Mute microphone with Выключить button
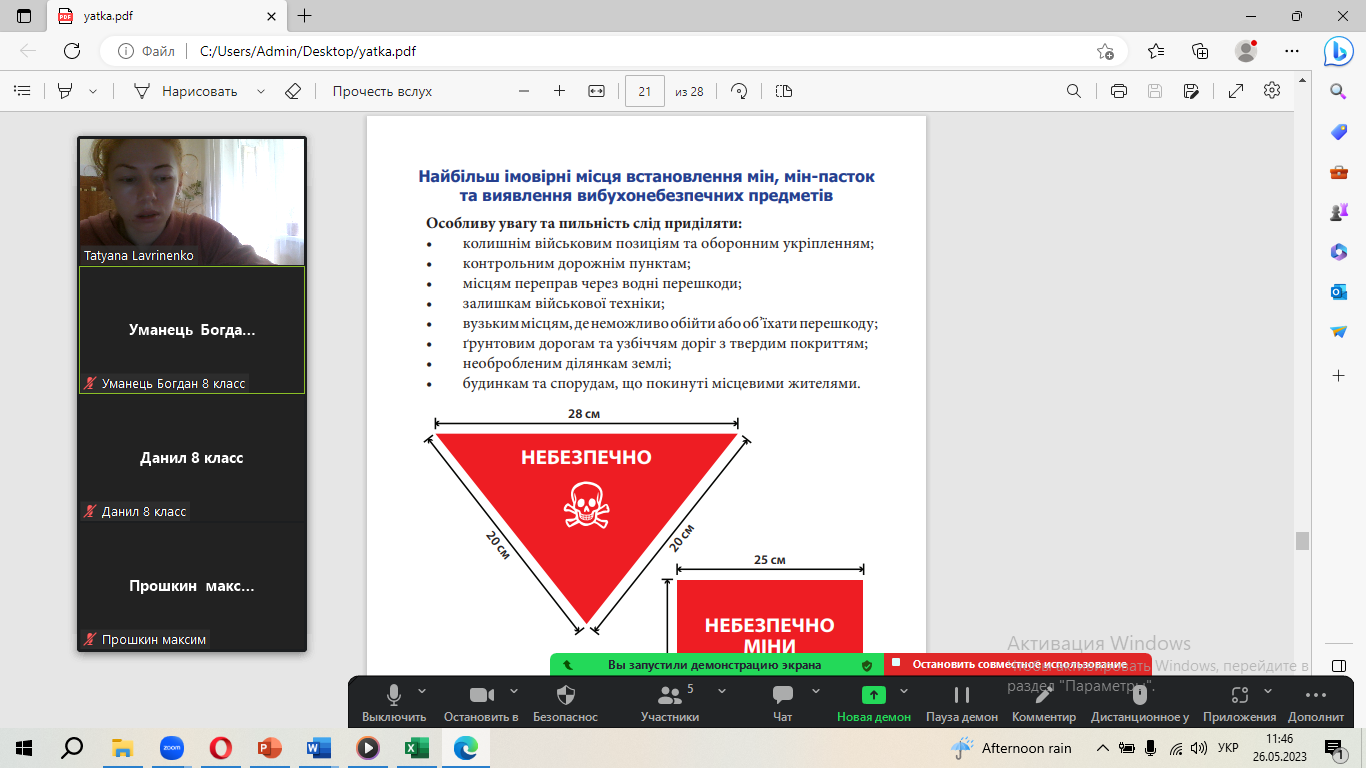The image size is (1366, 768). [394, 702]
